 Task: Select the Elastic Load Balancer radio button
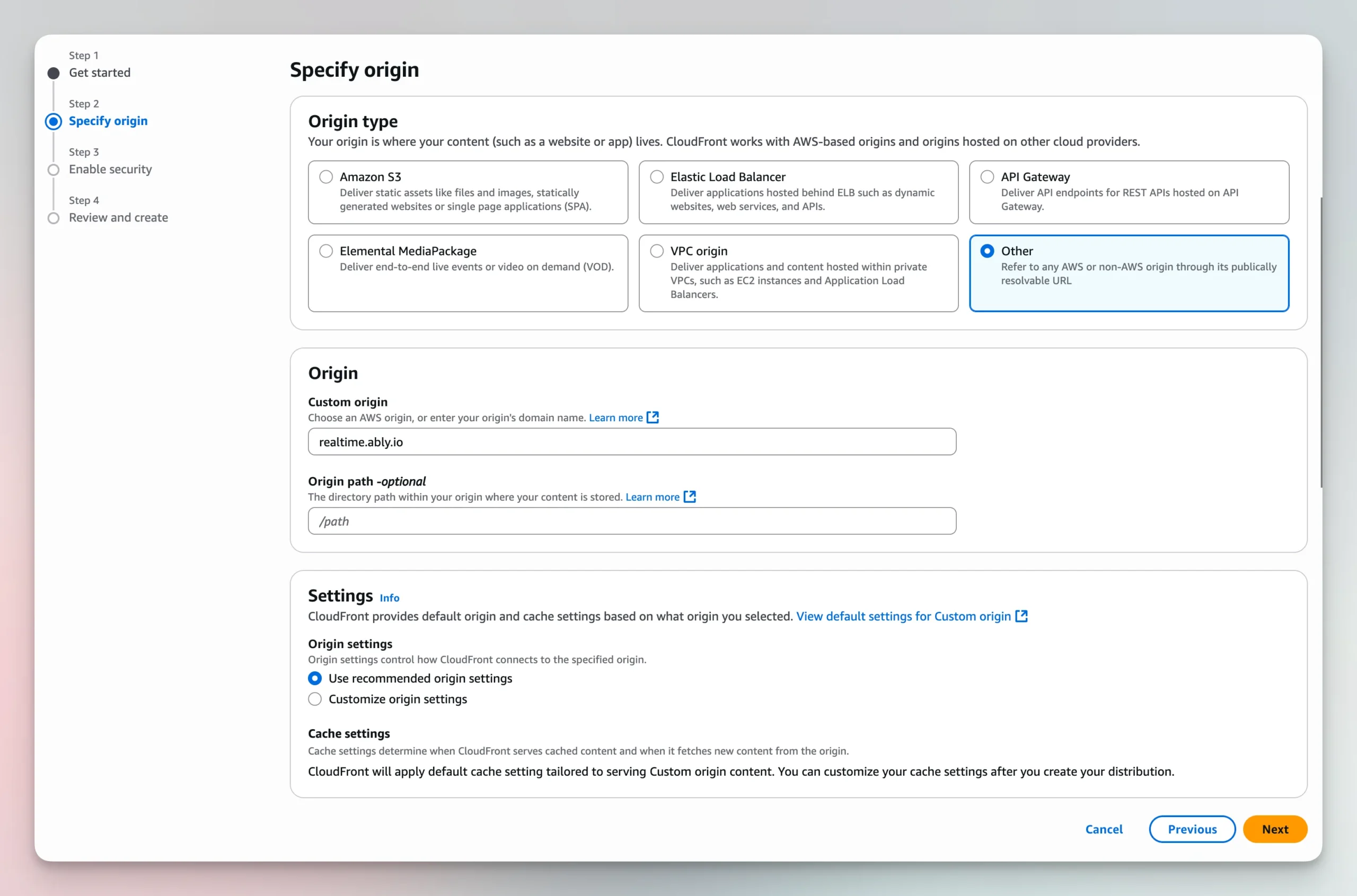pos(657,176)
